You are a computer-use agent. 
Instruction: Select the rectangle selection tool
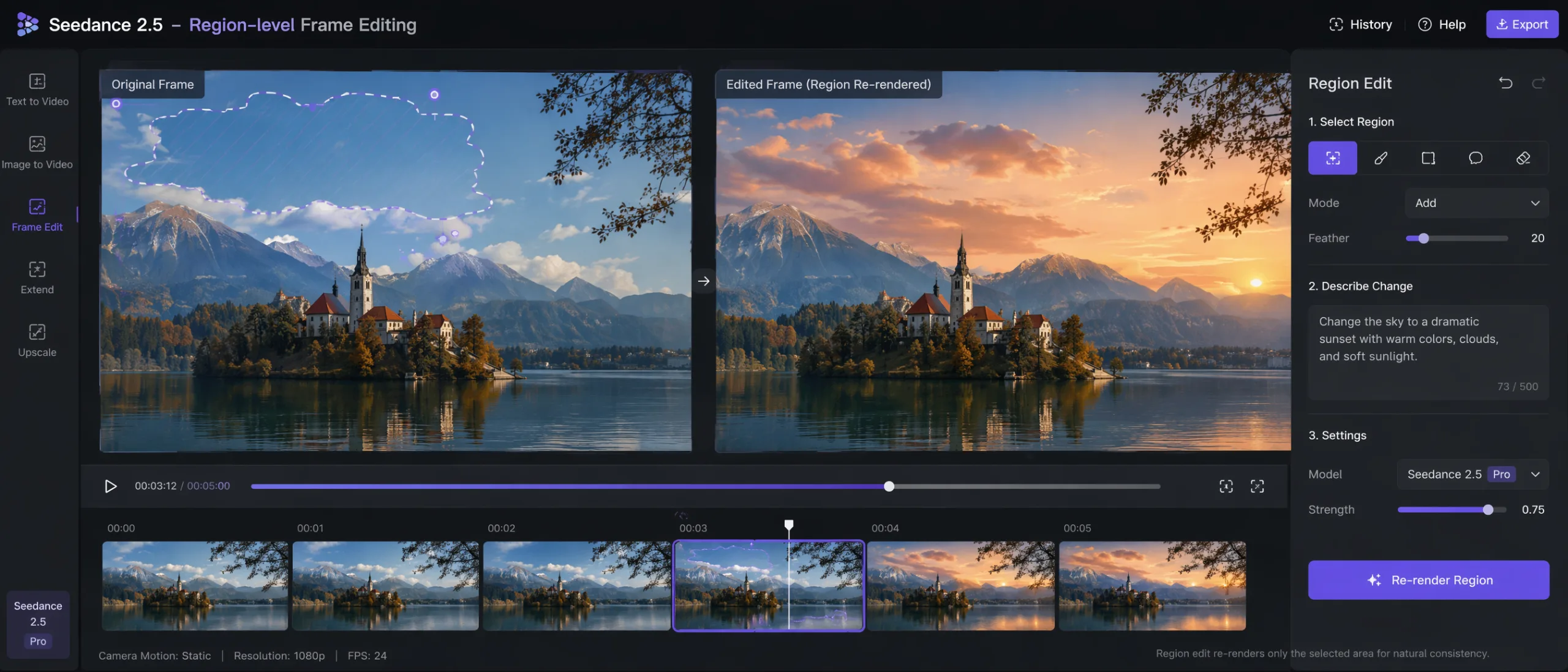pyautogui.click(x=1428, y=158)
